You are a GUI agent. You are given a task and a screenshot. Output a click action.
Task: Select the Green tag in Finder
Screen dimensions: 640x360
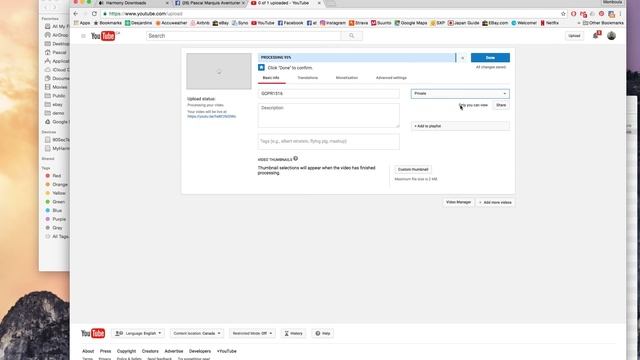[55, 202]
